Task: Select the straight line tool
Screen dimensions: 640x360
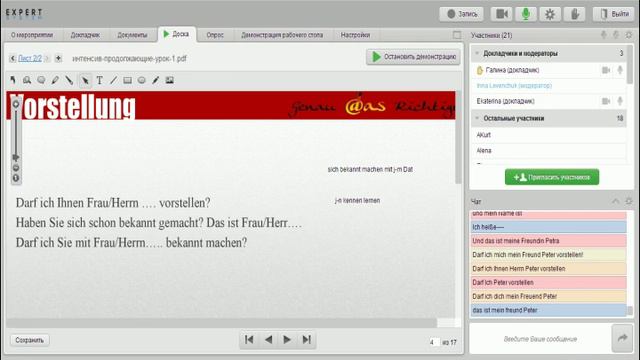Action: [x=113, y=80]
